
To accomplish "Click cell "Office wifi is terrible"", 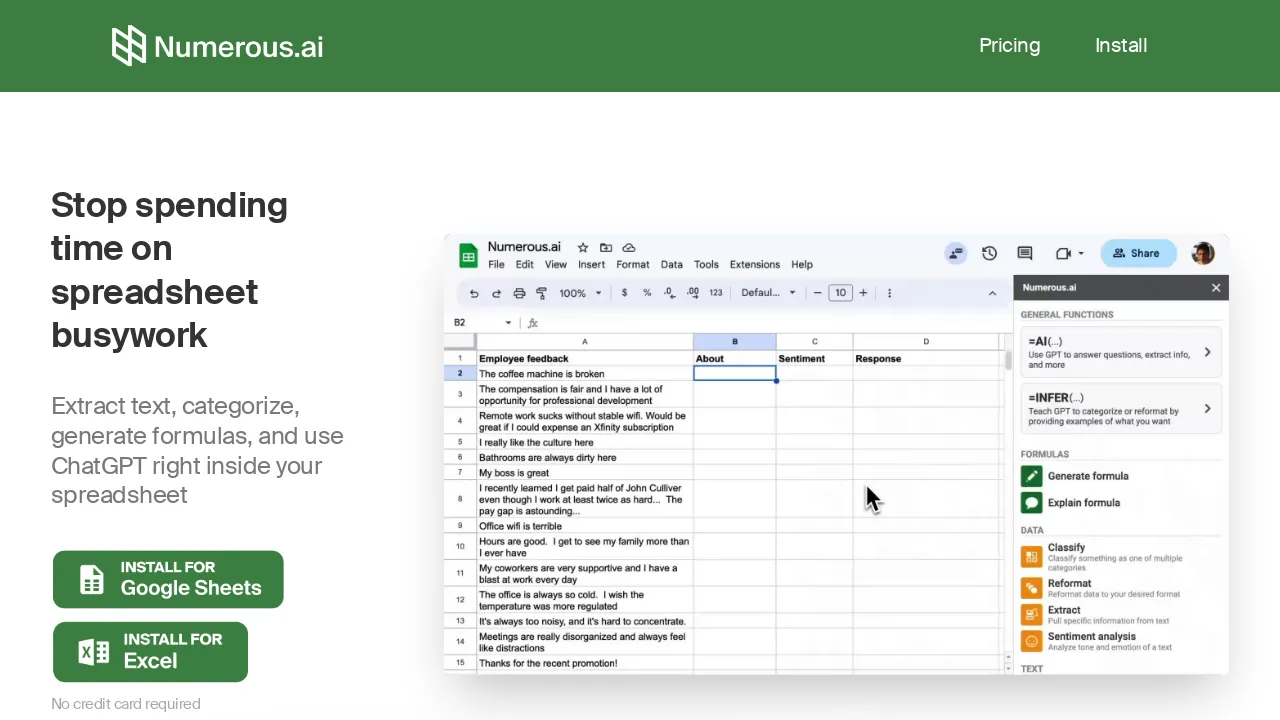I will tap(585, 526).
